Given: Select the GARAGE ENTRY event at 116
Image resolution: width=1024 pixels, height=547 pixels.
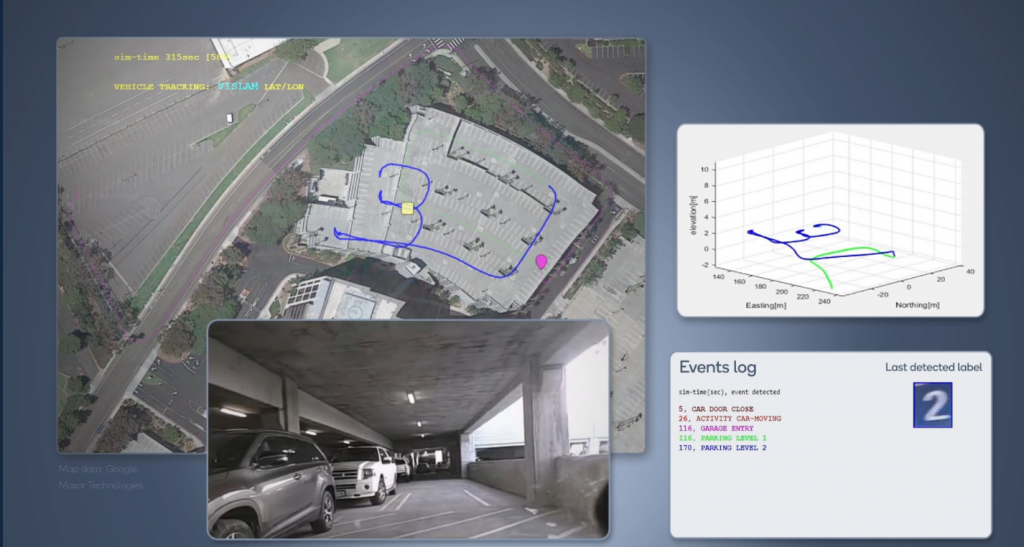Looking at the screenshot, I should tap(719, 428).
